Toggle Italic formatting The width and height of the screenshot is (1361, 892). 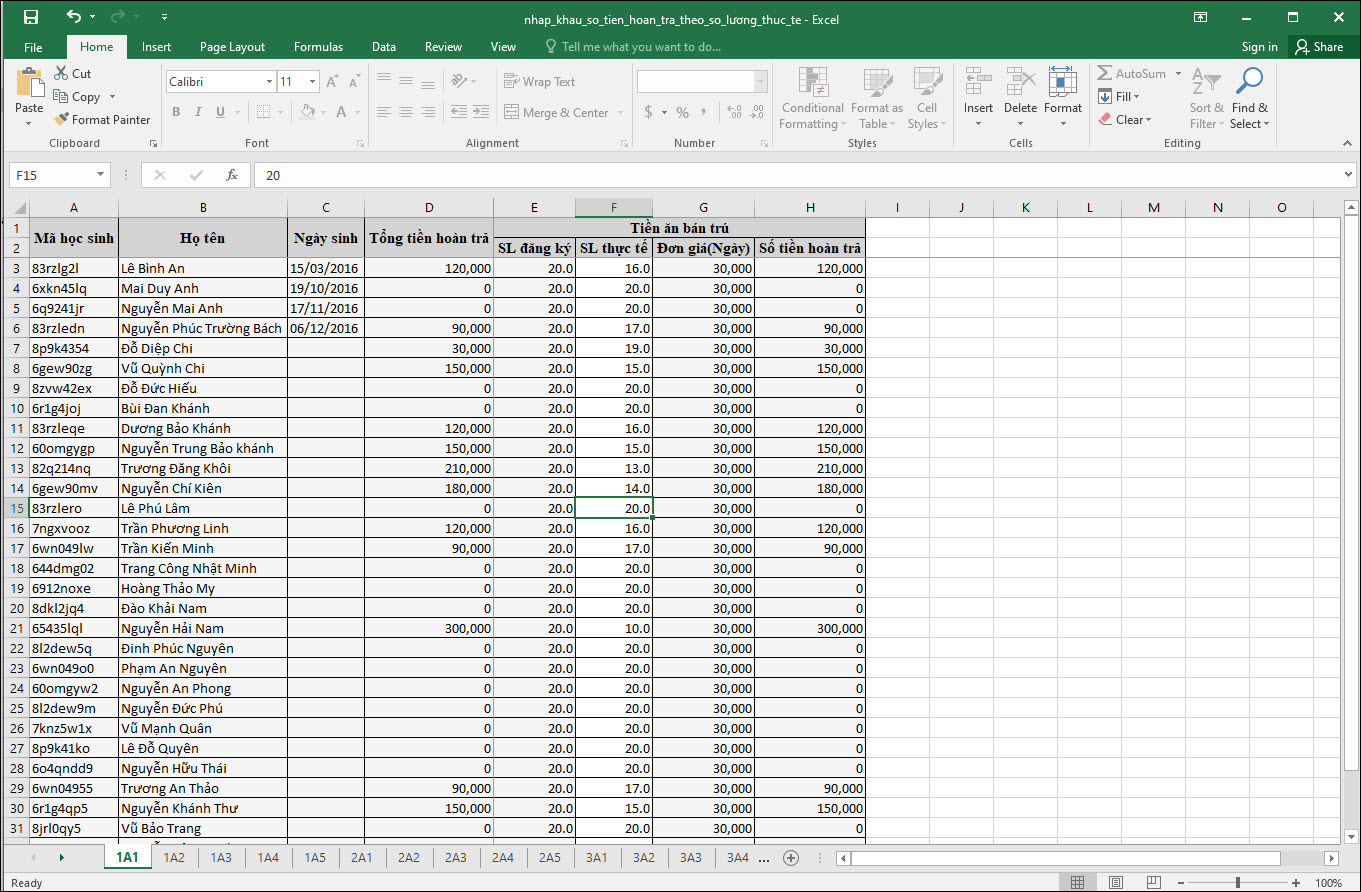[197, 112]
